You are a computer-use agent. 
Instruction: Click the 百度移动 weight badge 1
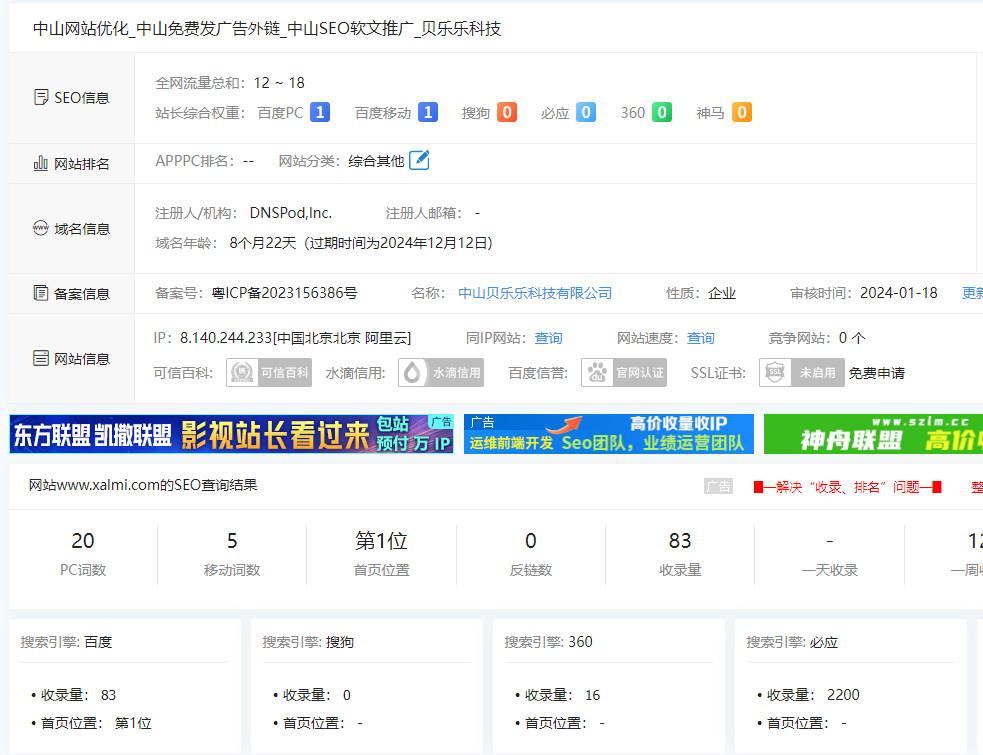pyautogui.click(x=428, y=112)
